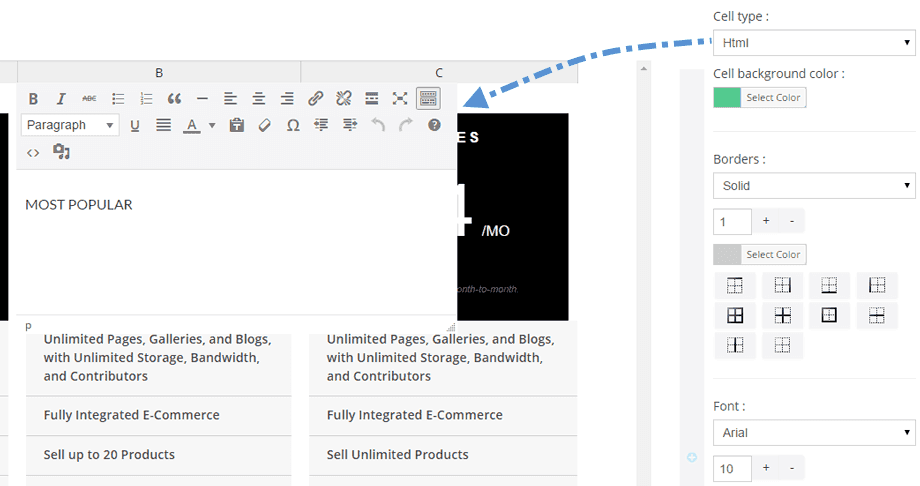Open the Paragraph format dropdown
This screenshot has height=486, width=920.
[x=70, y=125]
